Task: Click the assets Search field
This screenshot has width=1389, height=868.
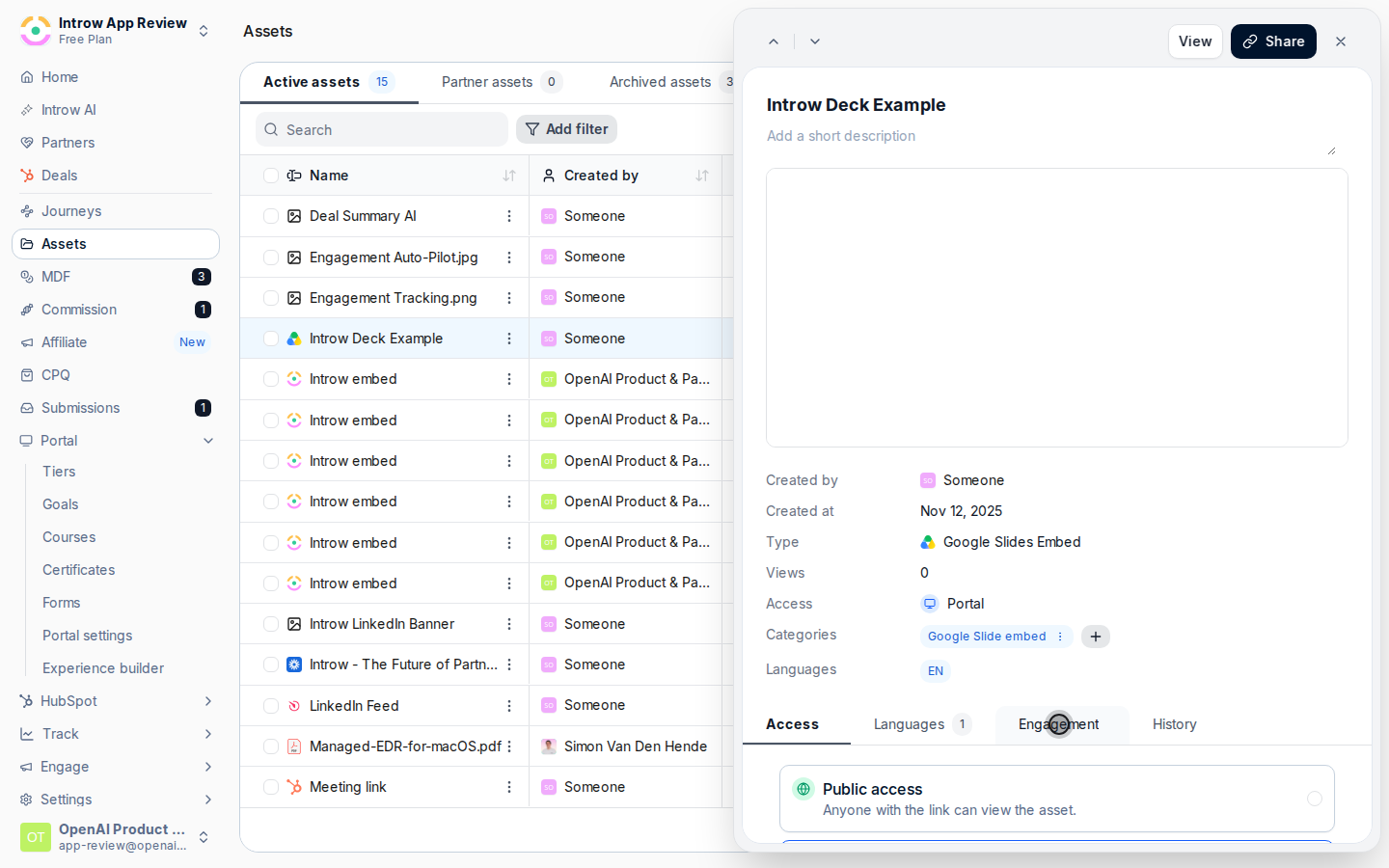Action: (x=382, y=129)
